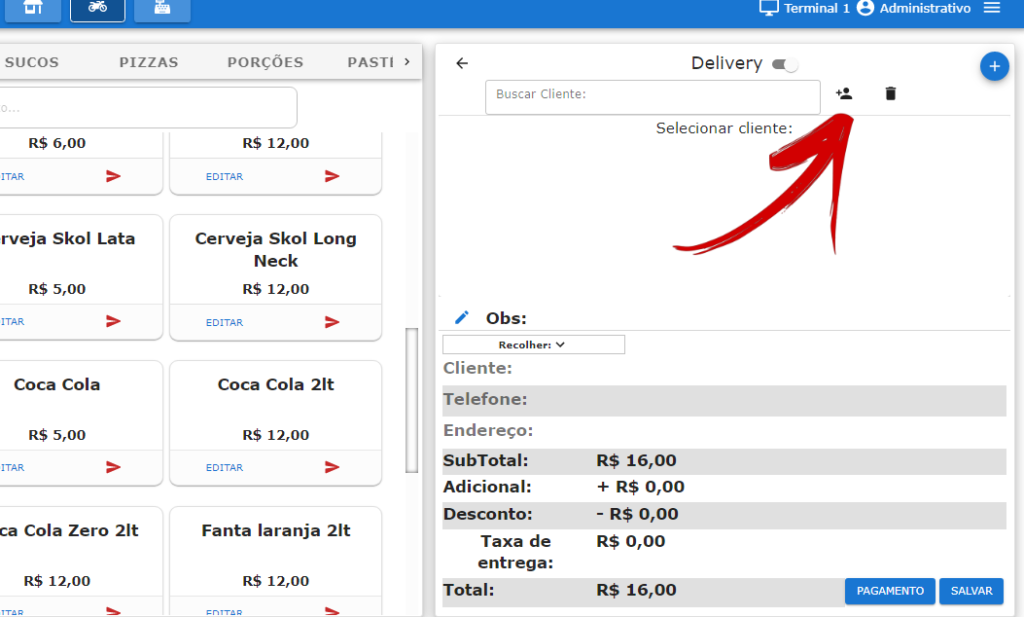
Task: Expand the Recolher dropdown
Action: click(x=534, y=345)
